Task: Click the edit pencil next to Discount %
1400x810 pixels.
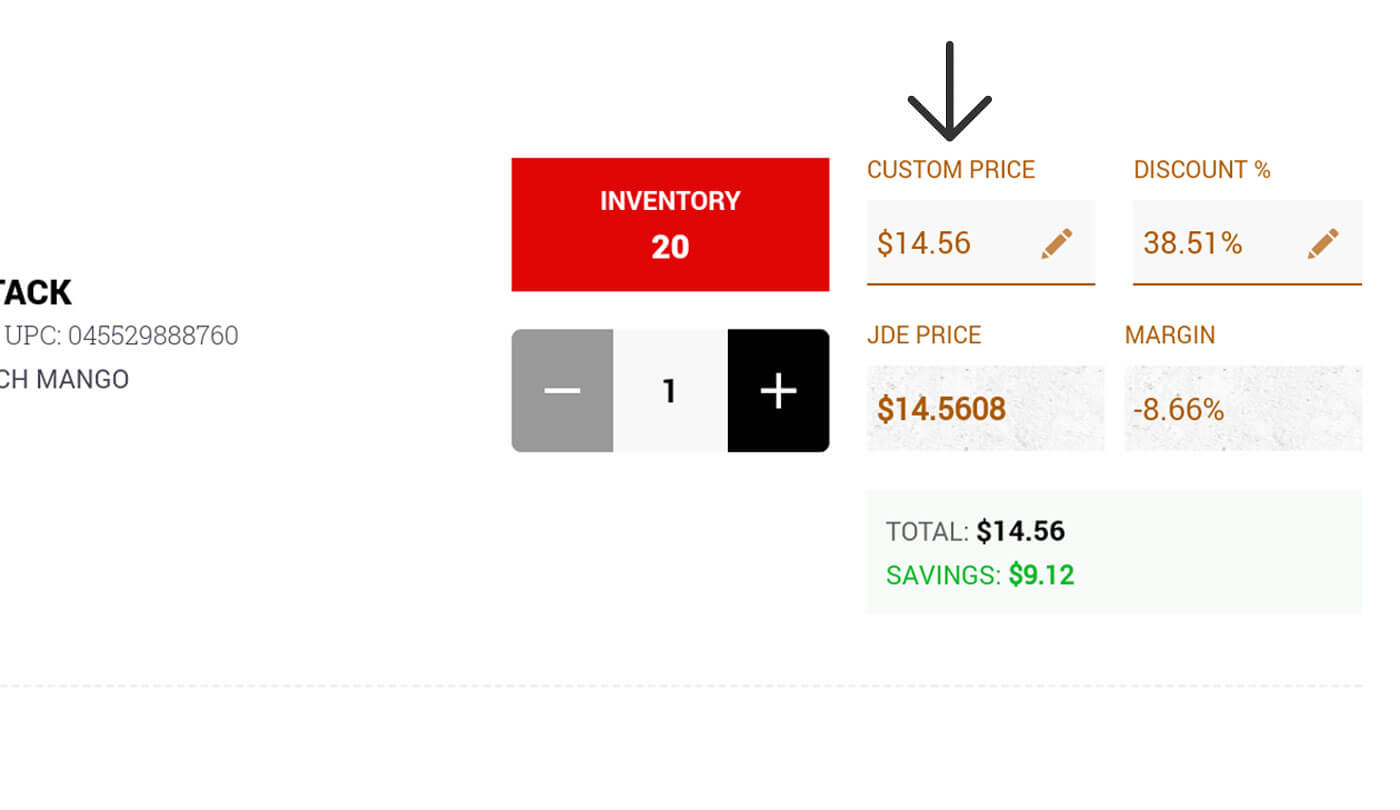Action: (1323, 242)
